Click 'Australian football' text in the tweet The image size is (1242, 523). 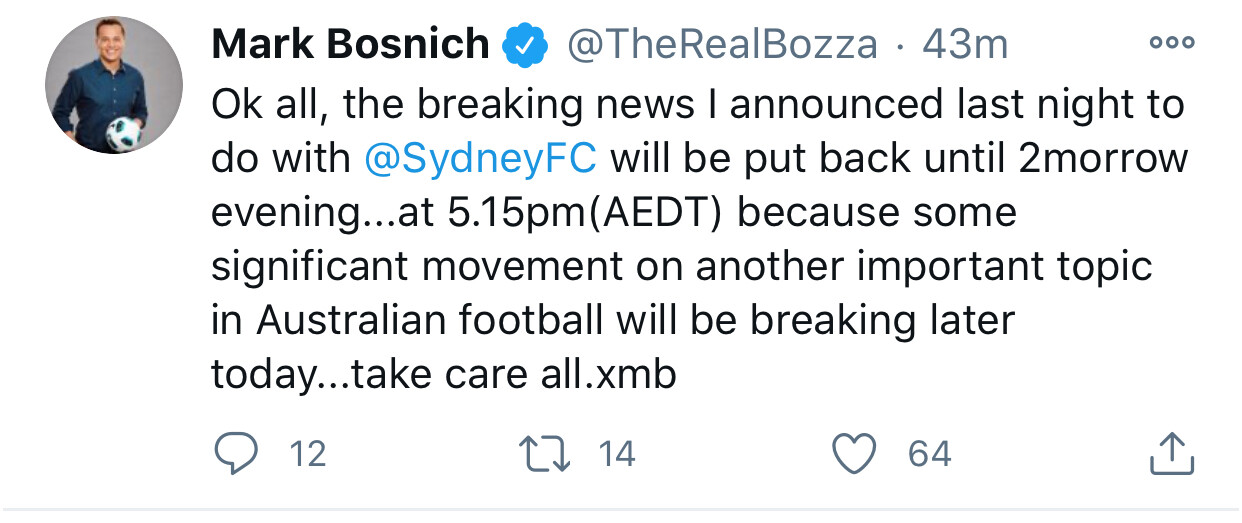(x=430, y=321)
